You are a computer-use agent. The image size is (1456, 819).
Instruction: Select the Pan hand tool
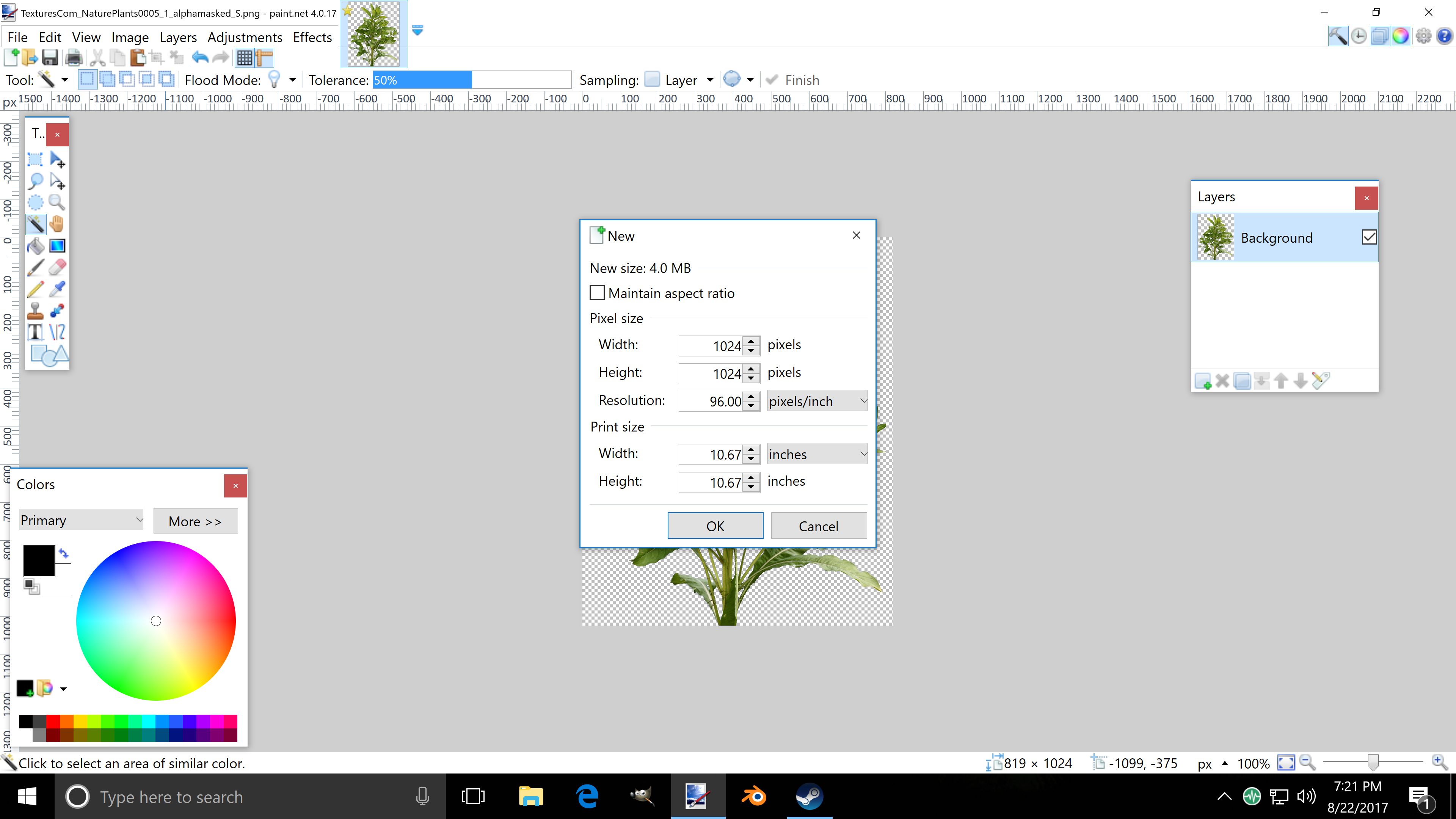(x=57, y=224)
